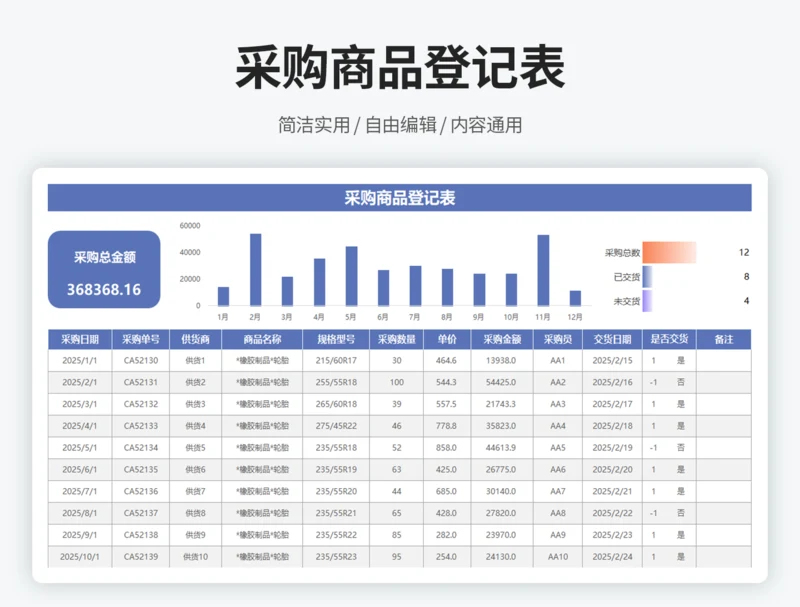Click delivery date 2025/2/16
Image resolution: width=800 pixels, height=607 pixels.
[x=612, y=382]
